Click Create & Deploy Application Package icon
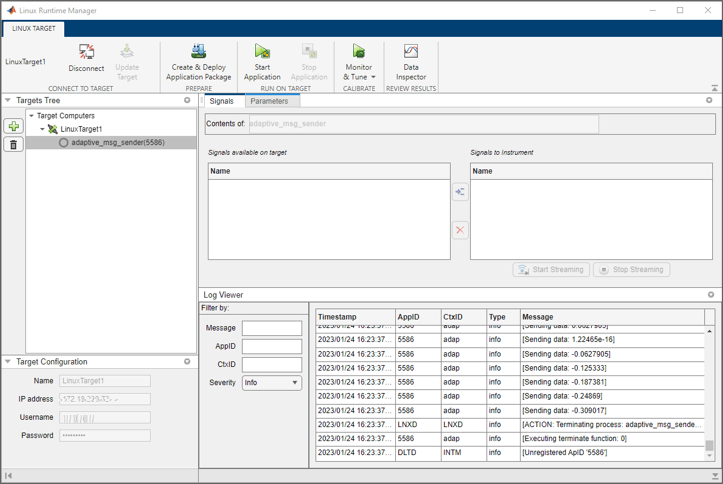723x484 pixels. (198, 52)
